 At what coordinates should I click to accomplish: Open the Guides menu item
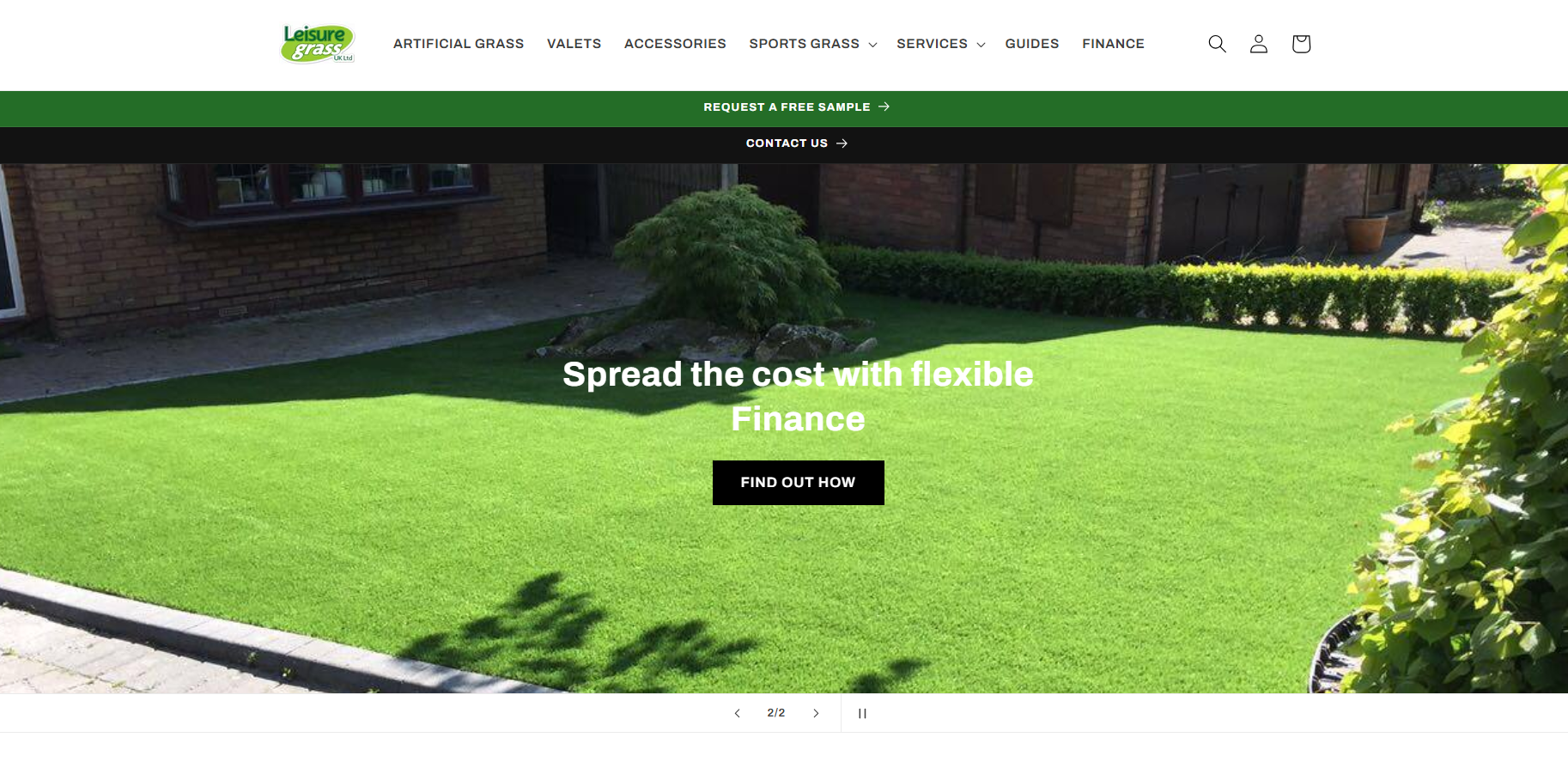pos(1032,44)
